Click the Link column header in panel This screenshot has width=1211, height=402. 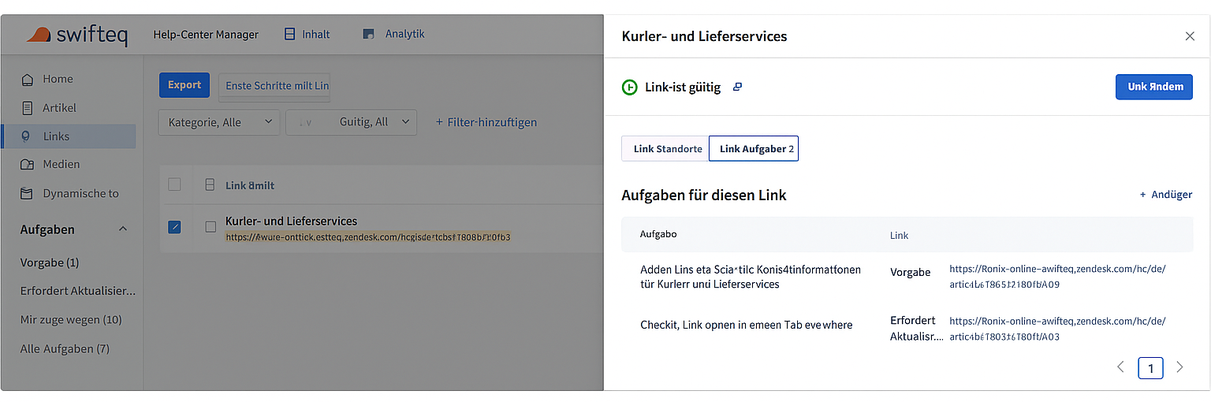899,235
